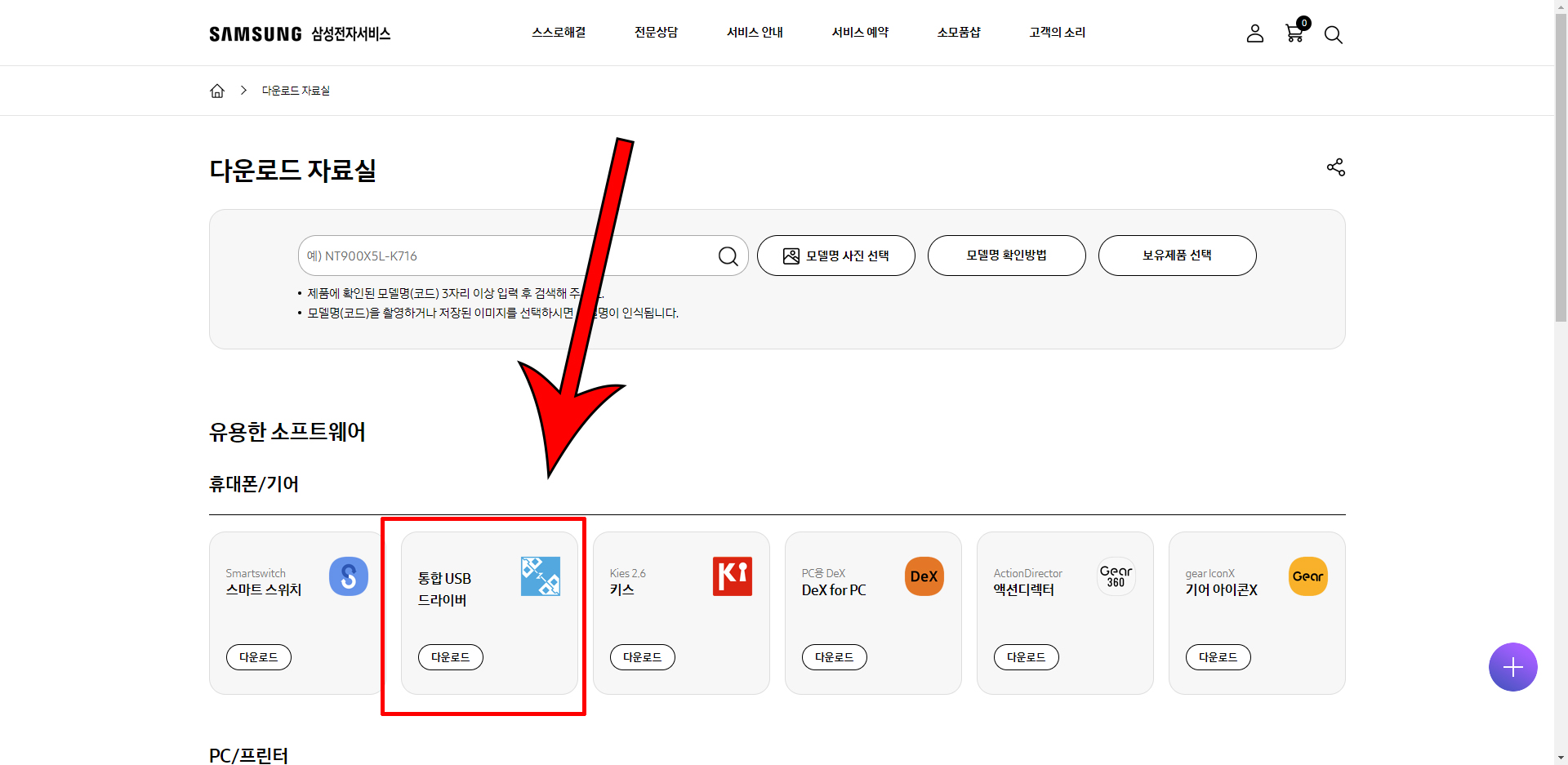This screenshot has height=765, width=1568.
Task: Click the orange DeX icon
Action: [924, 576]
